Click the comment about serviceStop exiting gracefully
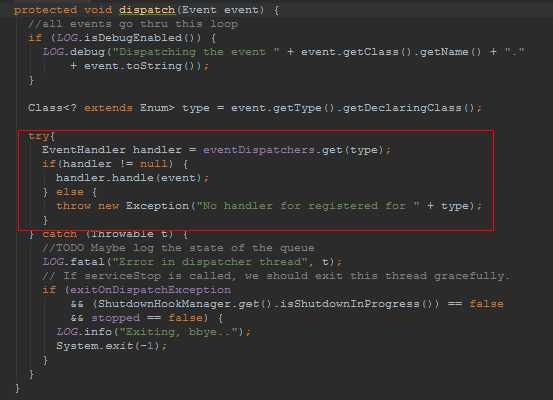This screenshot has width=553, height=400. coord(276,276)
